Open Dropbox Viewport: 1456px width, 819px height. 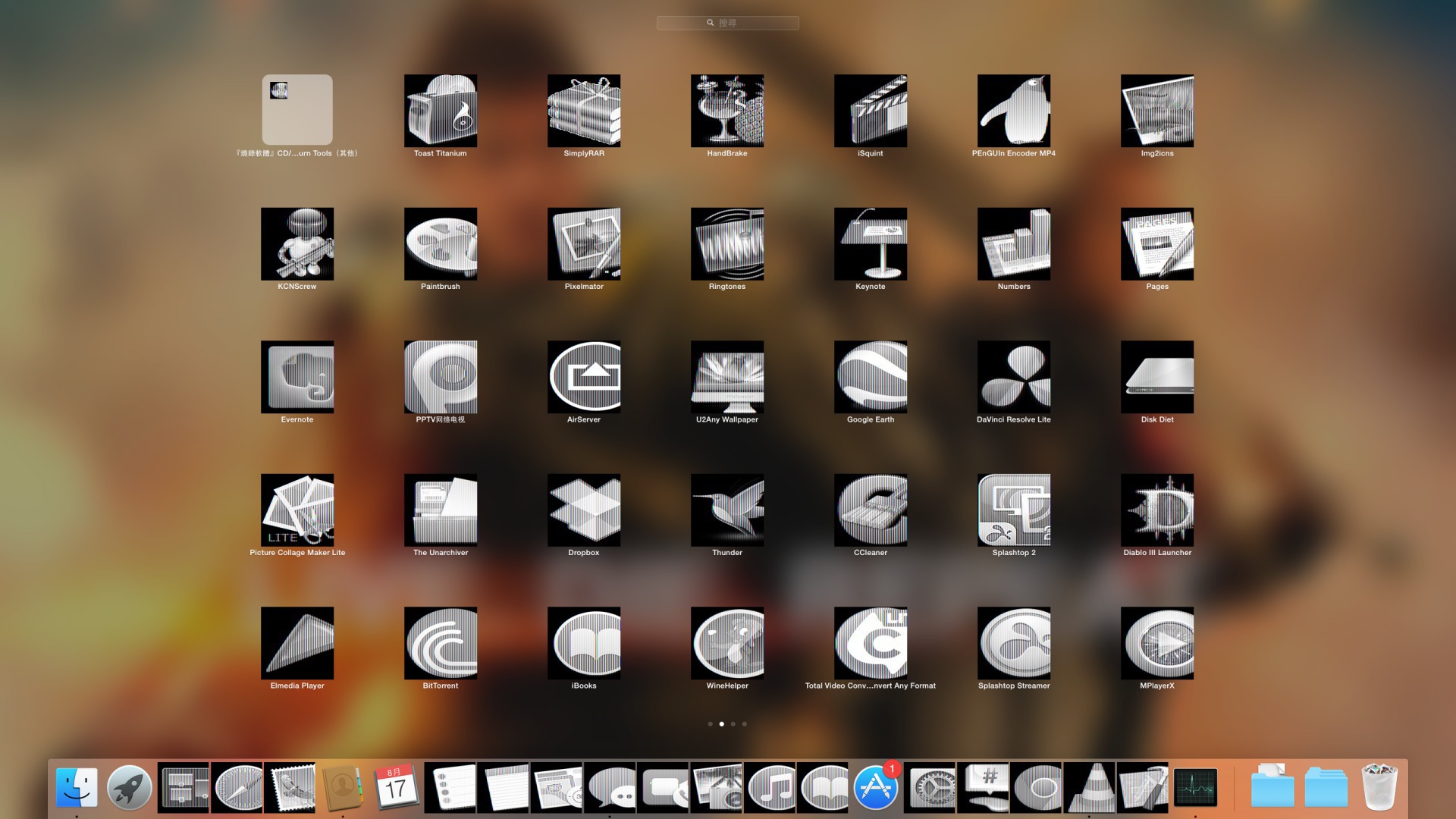point(584,510)
